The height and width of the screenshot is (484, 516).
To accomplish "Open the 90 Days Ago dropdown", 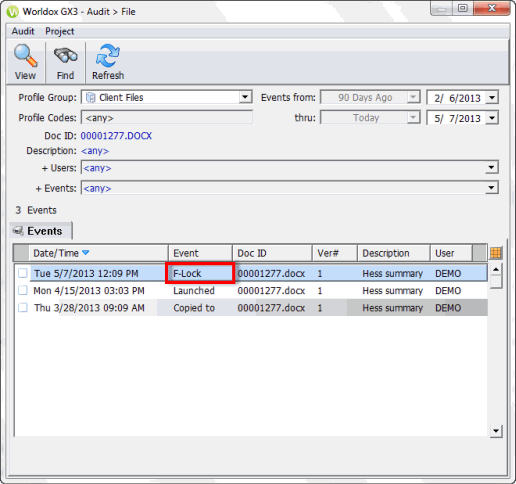I will coord(413,97).
